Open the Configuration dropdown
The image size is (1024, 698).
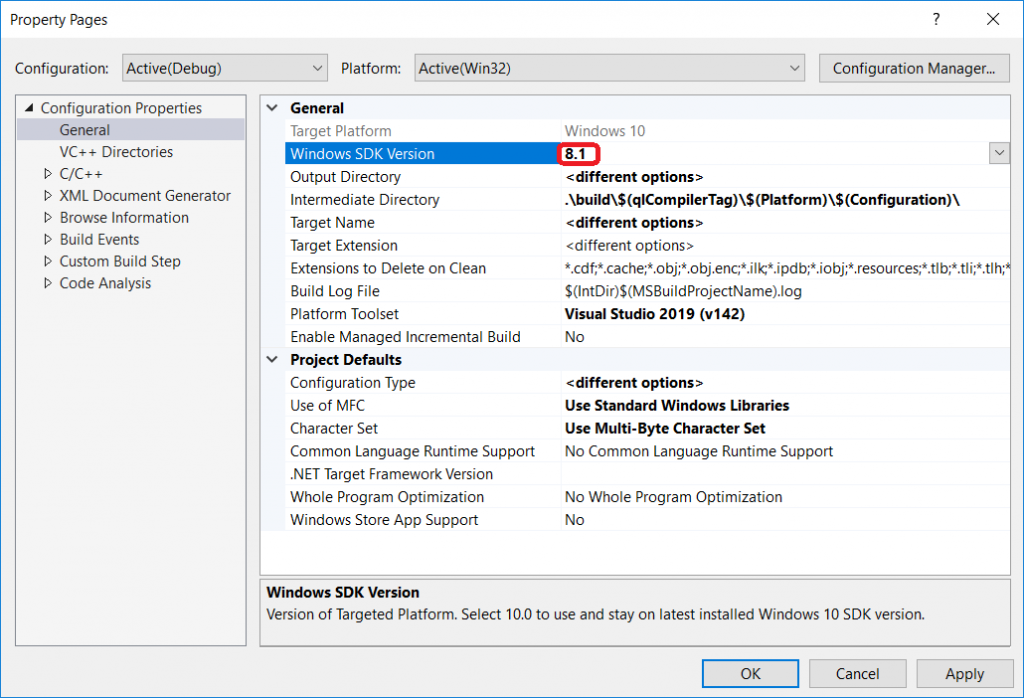pos(225,68)
